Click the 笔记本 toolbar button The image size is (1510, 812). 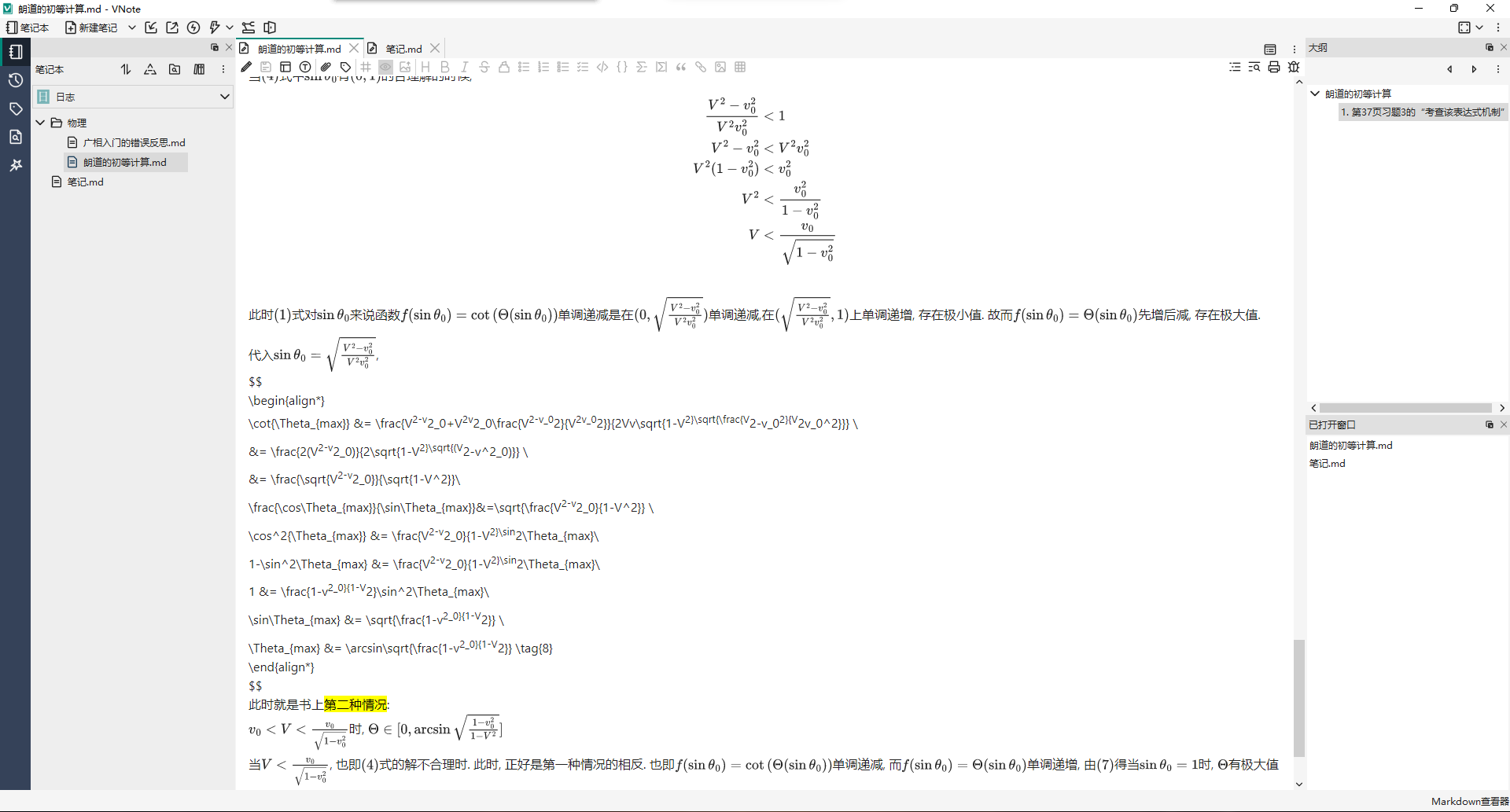tap(28, 28)
